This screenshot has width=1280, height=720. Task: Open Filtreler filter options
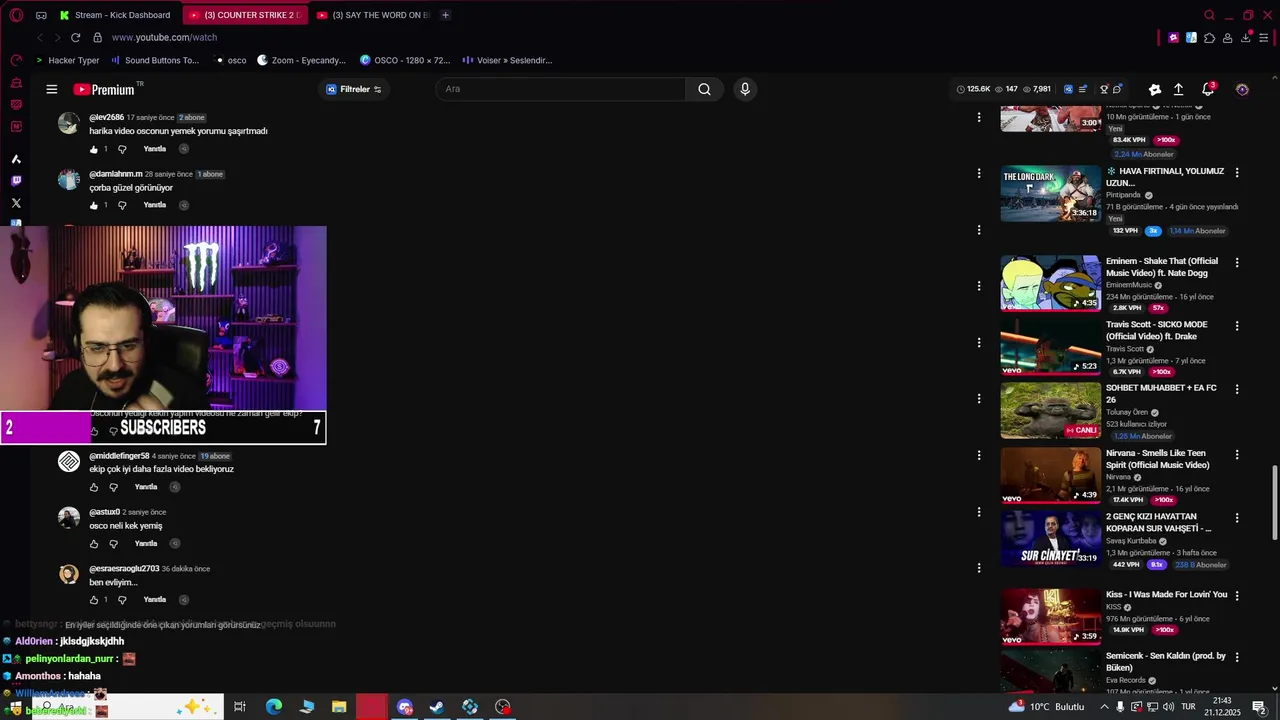(x=354, y=89)
